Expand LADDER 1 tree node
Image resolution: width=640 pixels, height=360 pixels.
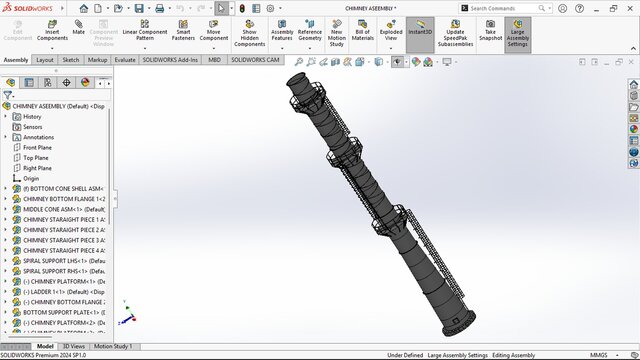5,292
